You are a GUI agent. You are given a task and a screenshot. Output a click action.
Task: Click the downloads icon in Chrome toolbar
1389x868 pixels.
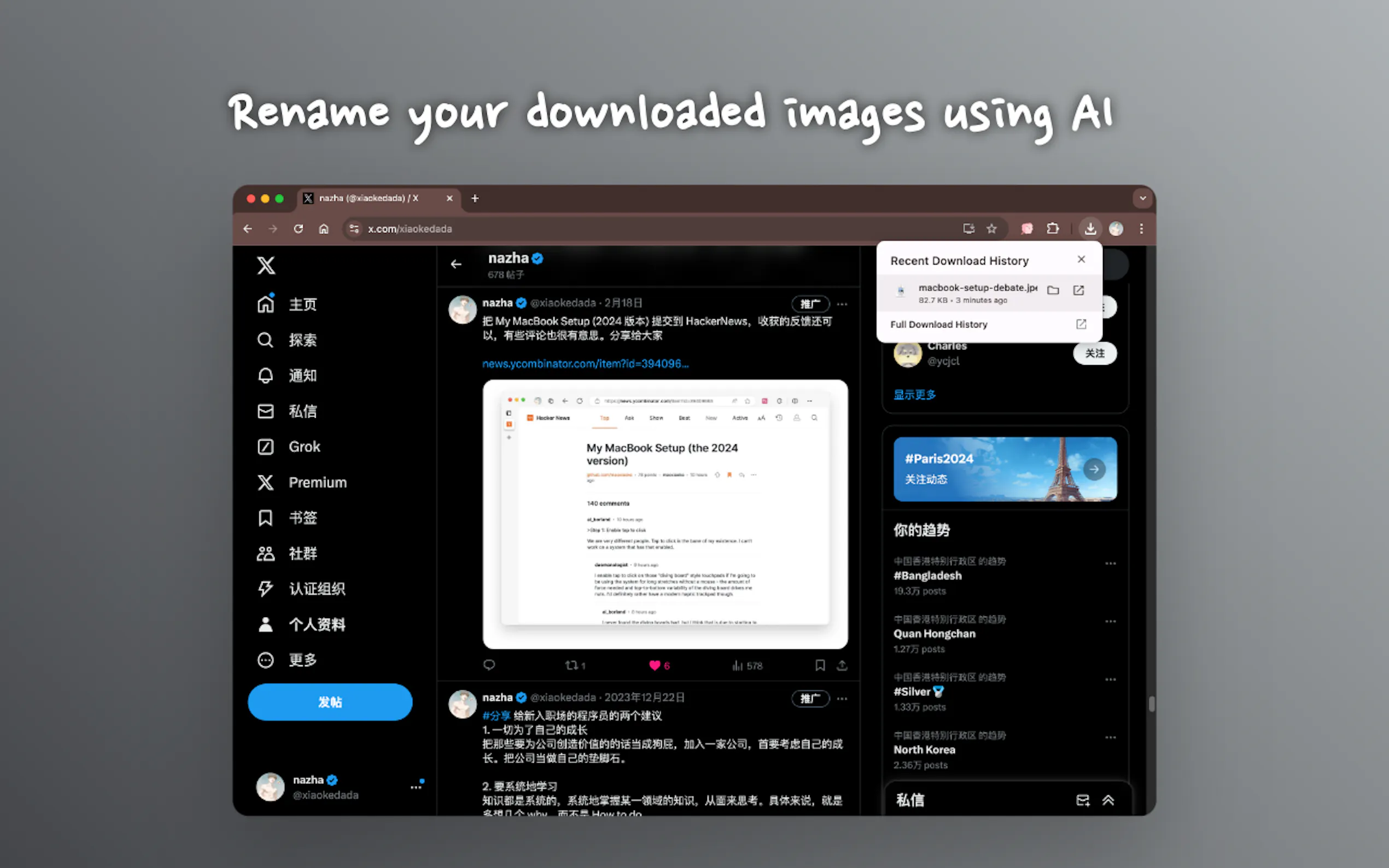1090,228
